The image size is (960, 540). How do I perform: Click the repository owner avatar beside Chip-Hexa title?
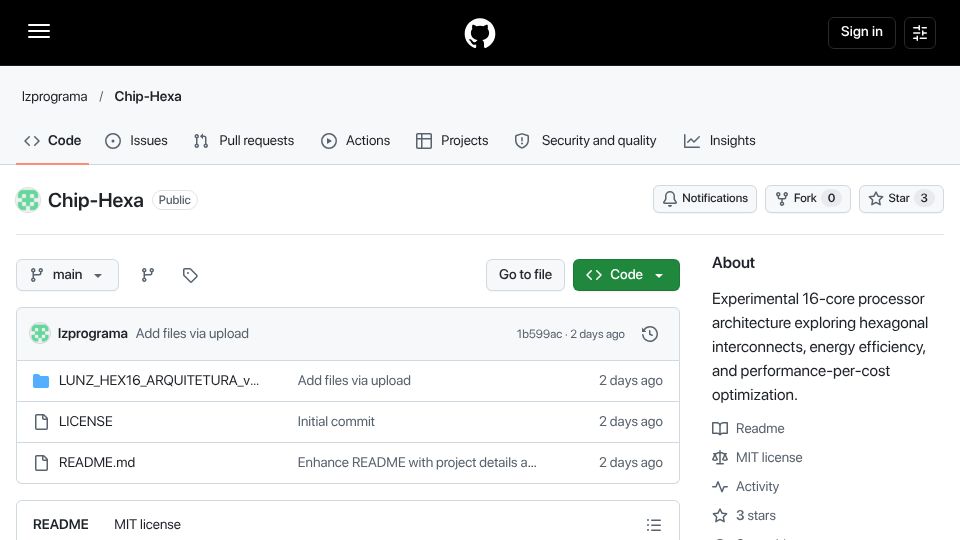click(x=28, y=200)
